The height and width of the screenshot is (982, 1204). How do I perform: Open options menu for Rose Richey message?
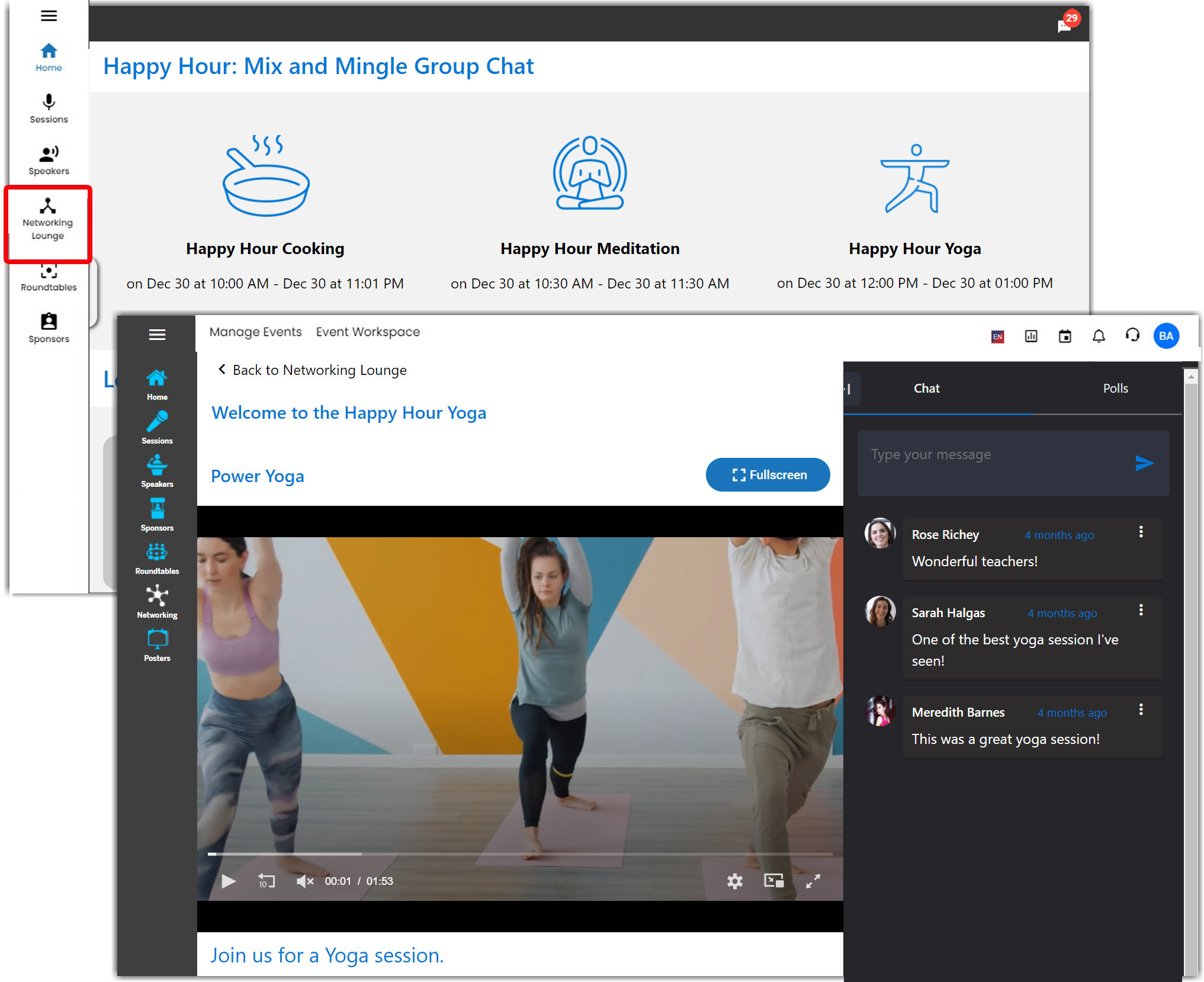tap(1141, 532)
